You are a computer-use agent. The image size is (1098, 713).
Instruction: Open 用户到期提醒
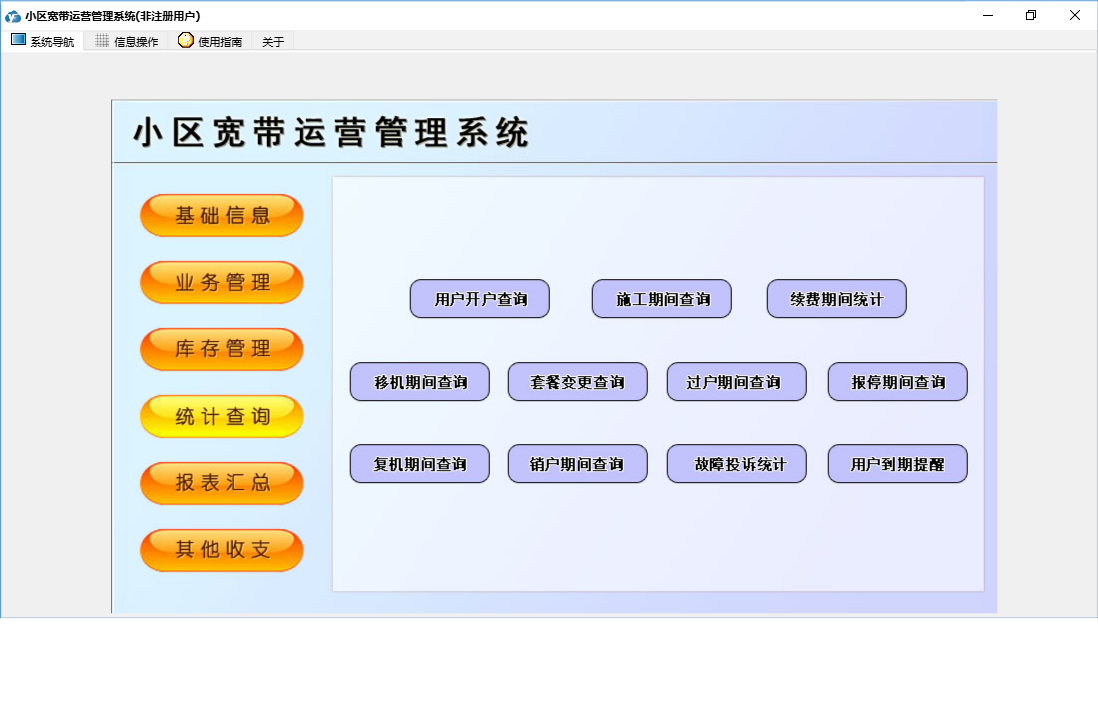point(898,464)
